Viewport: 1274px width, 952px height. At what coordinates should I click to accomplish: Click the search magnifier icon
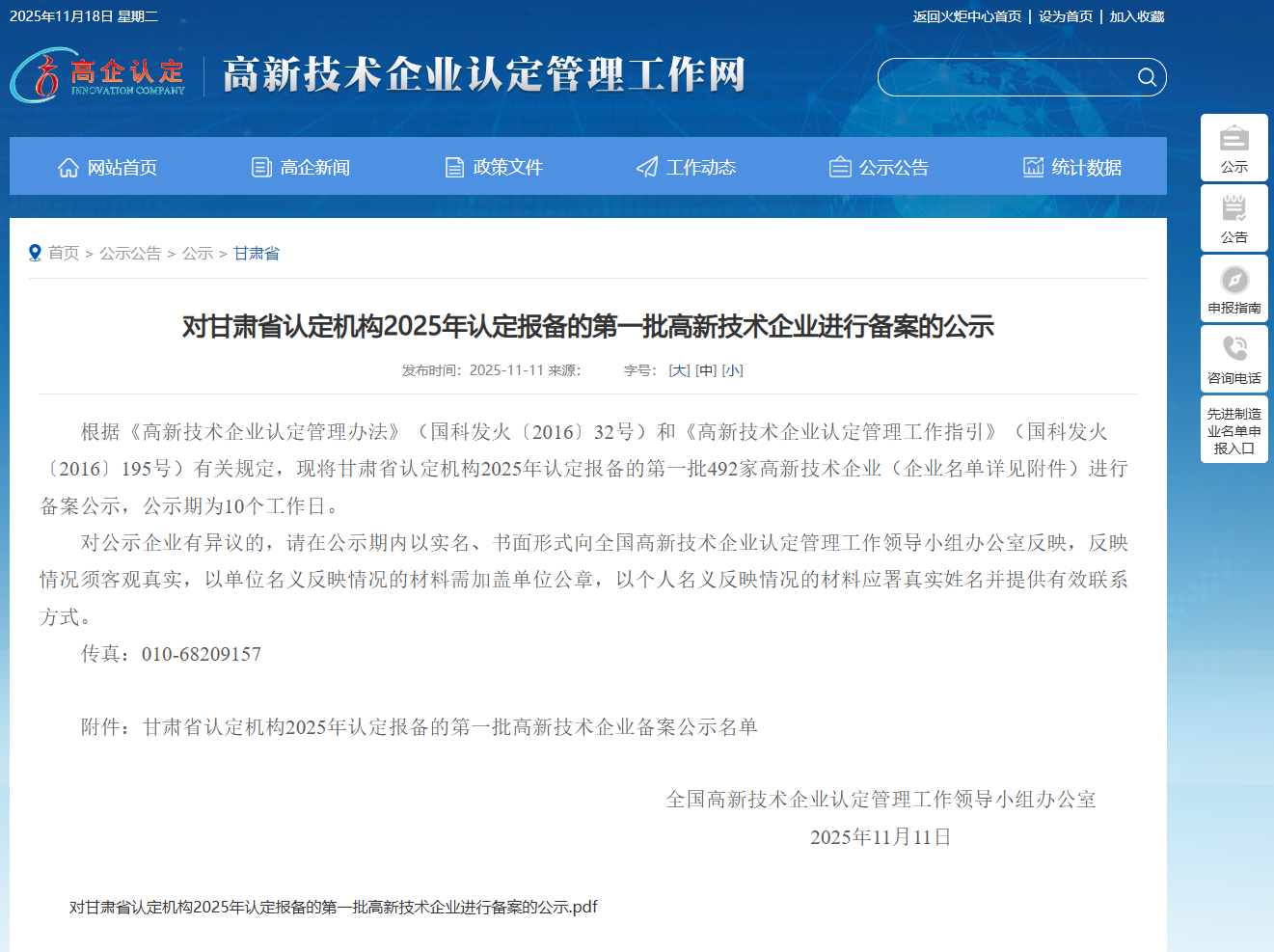tap(1146, 77)
